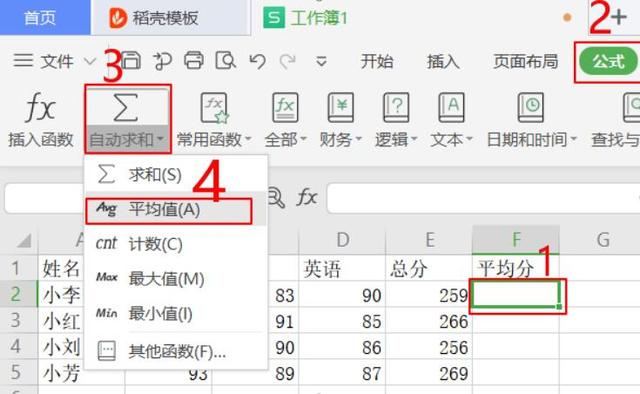Click the Insert Function fx icon
The width and height of the screenshot is (640, 394).
click(x=40, y=107)
